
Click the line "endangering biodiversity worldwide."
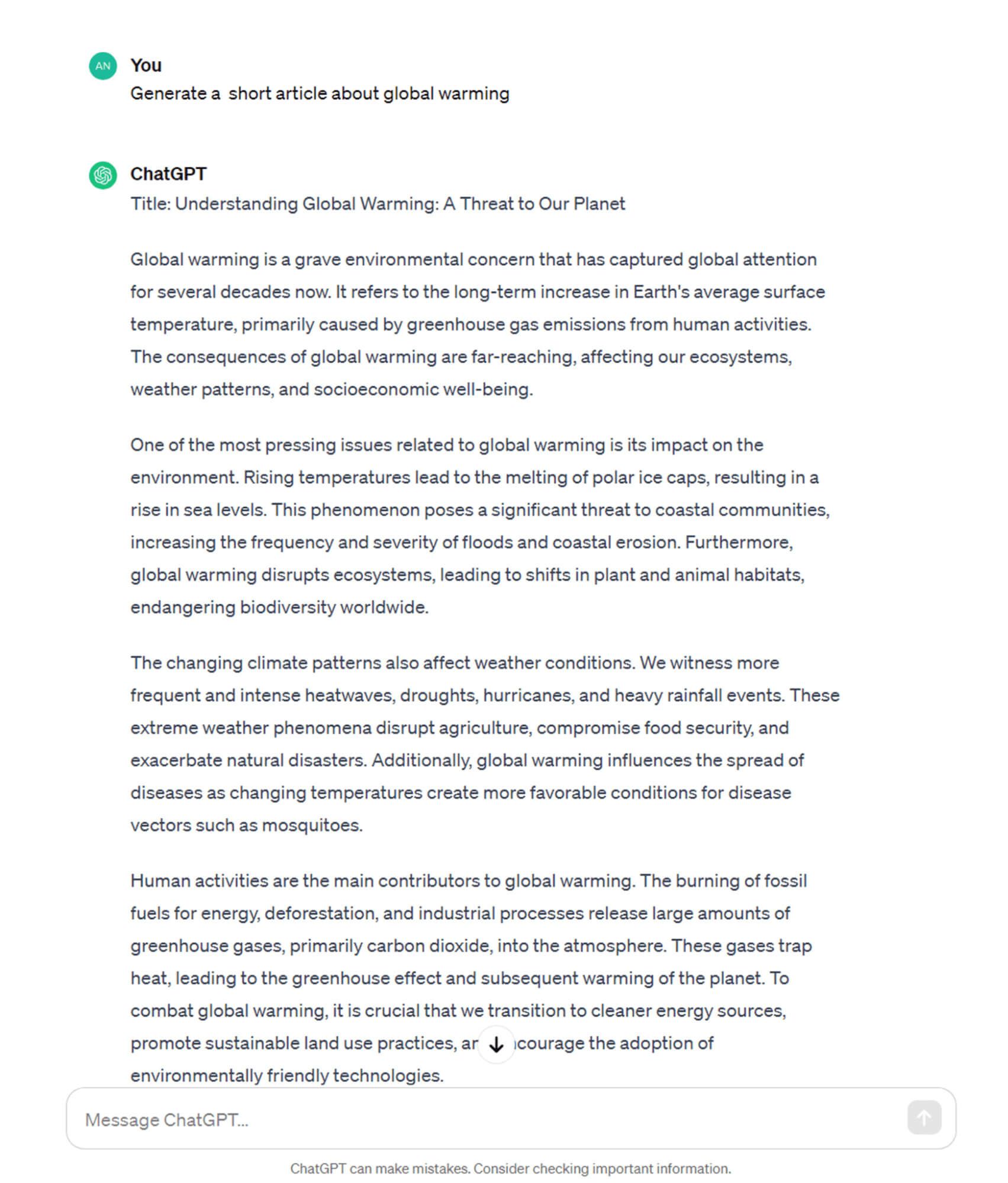tap(279, 607)
